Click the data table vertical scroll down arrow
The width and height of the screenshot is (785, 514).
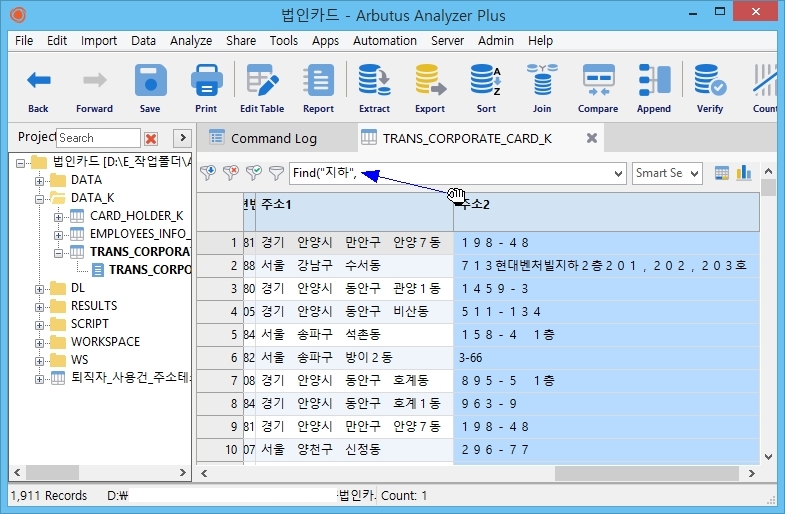coord(768,456)
